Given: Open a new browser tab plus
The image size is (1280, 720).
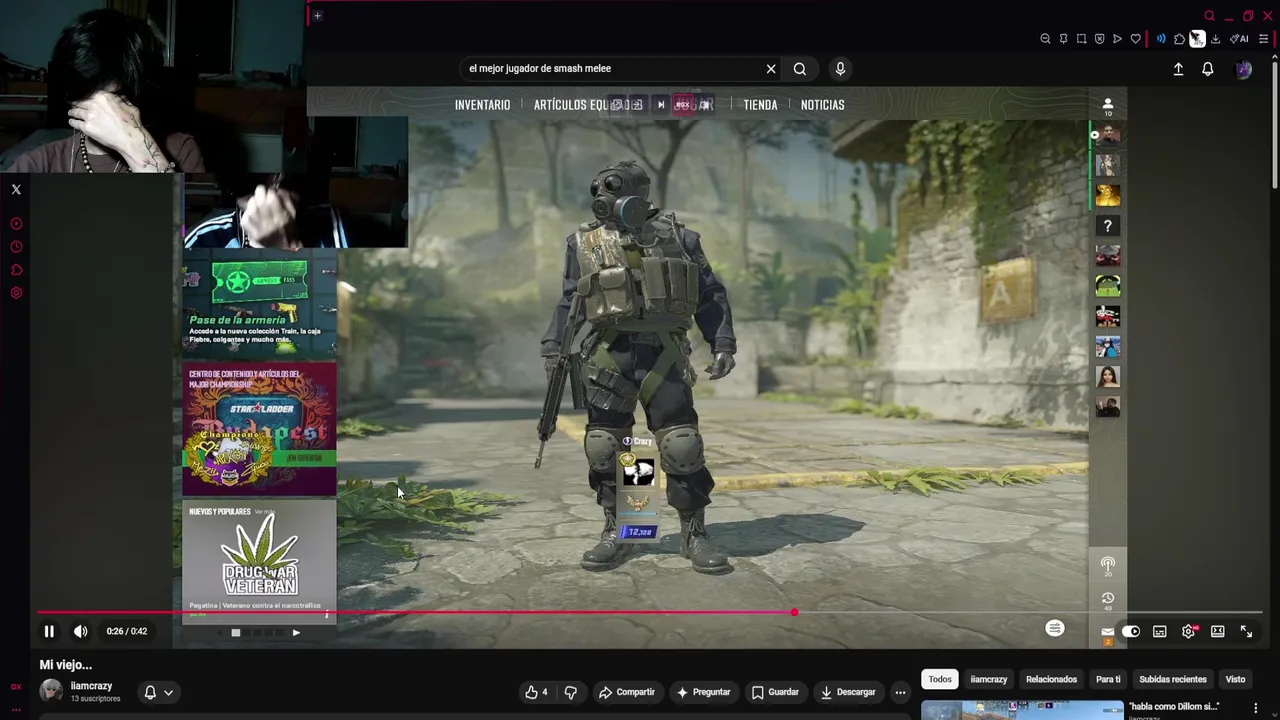Looking at the screenshot, I should (317, 15).
